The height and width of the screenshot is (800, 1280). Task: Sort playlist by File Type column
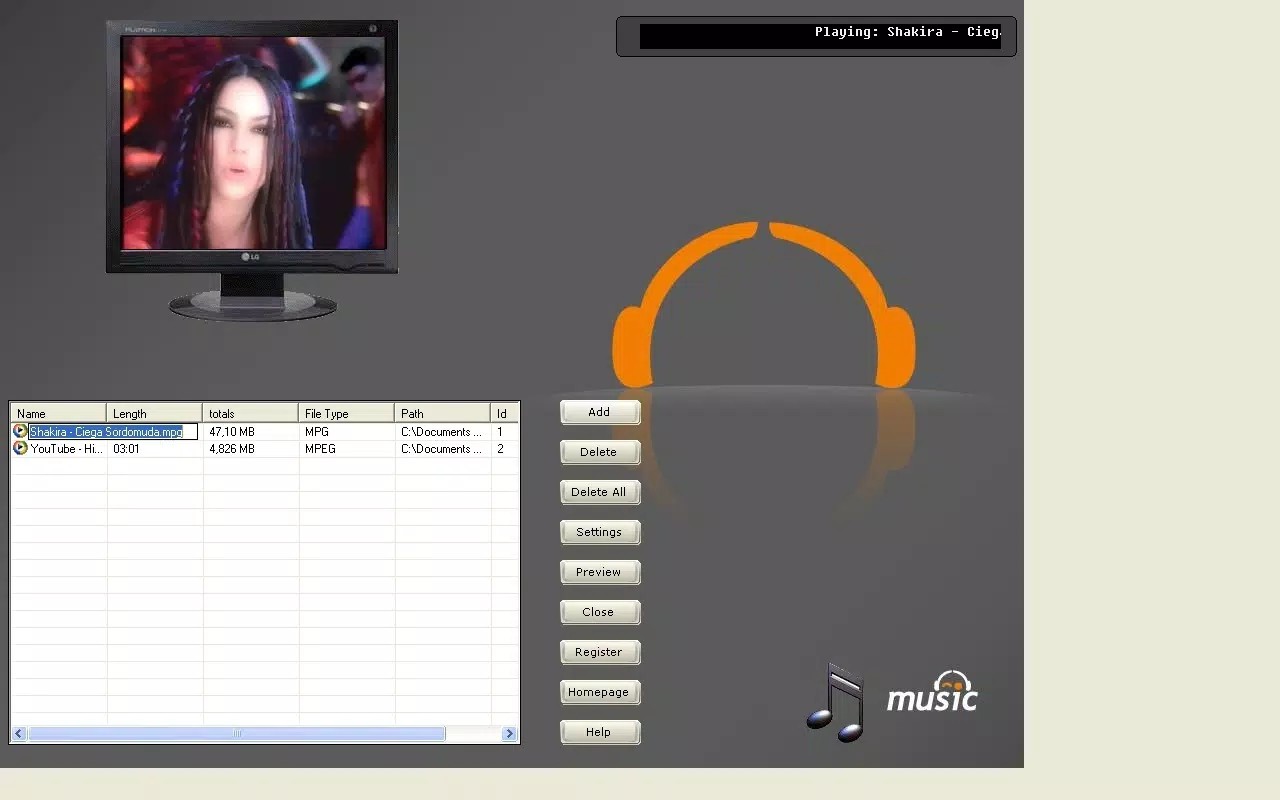point(346,413)
